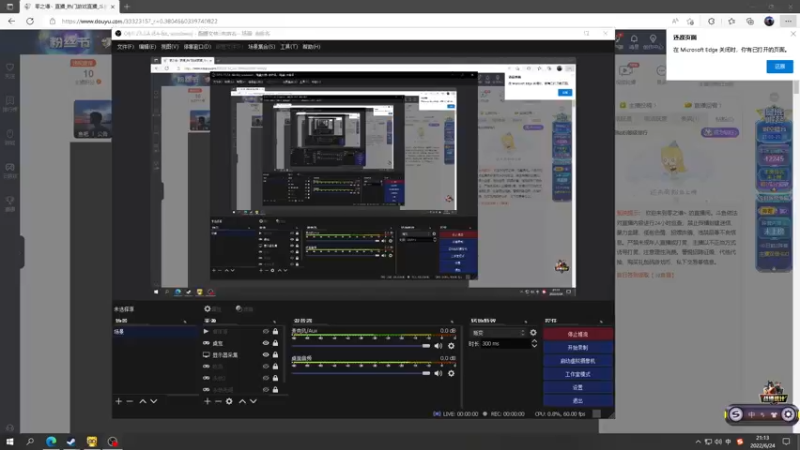Pop out the Scenes dock using its header icon

[185, 321]
